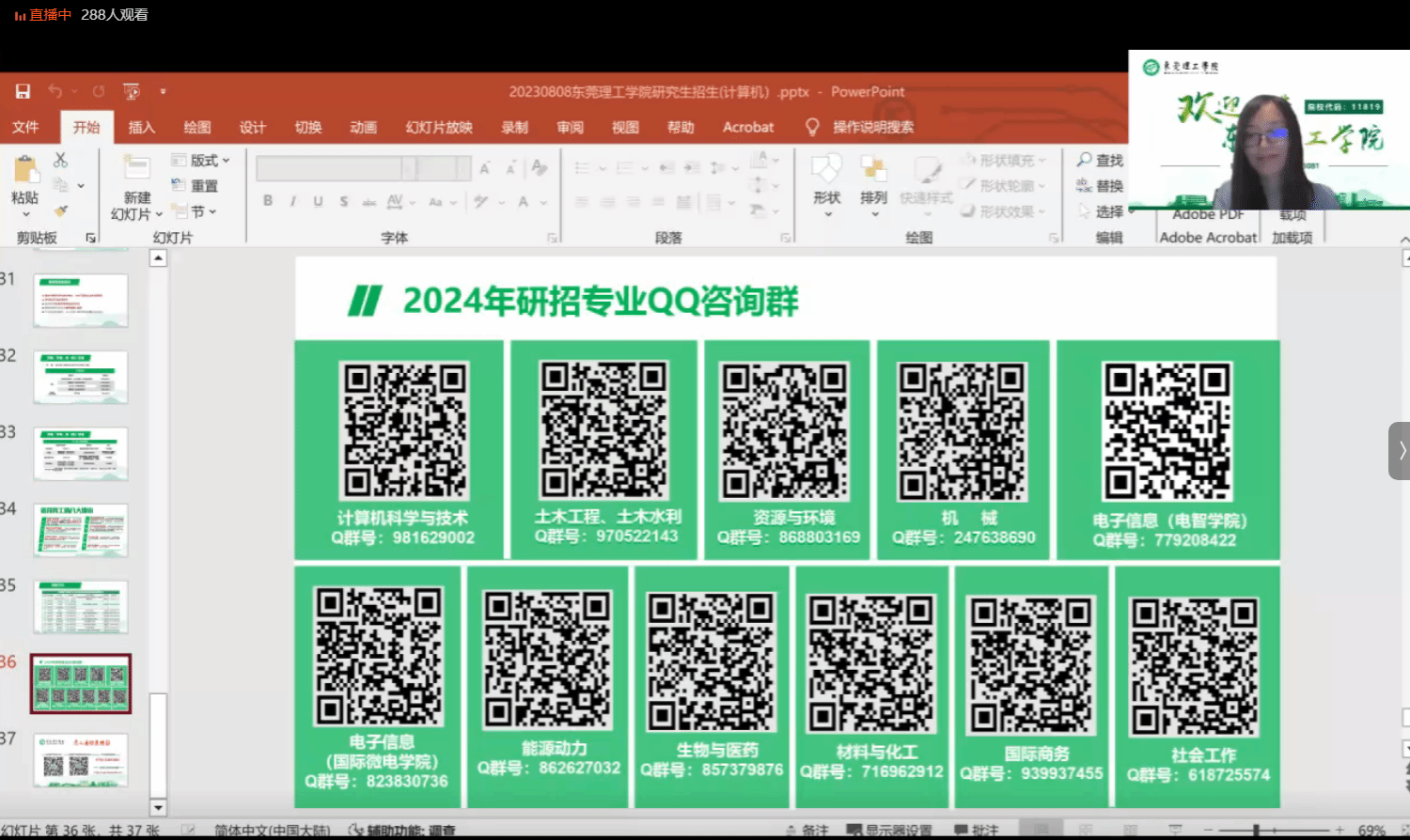Click the Cut scissors icon
Screen dimensions: 1410x840
tap(60, 161)
